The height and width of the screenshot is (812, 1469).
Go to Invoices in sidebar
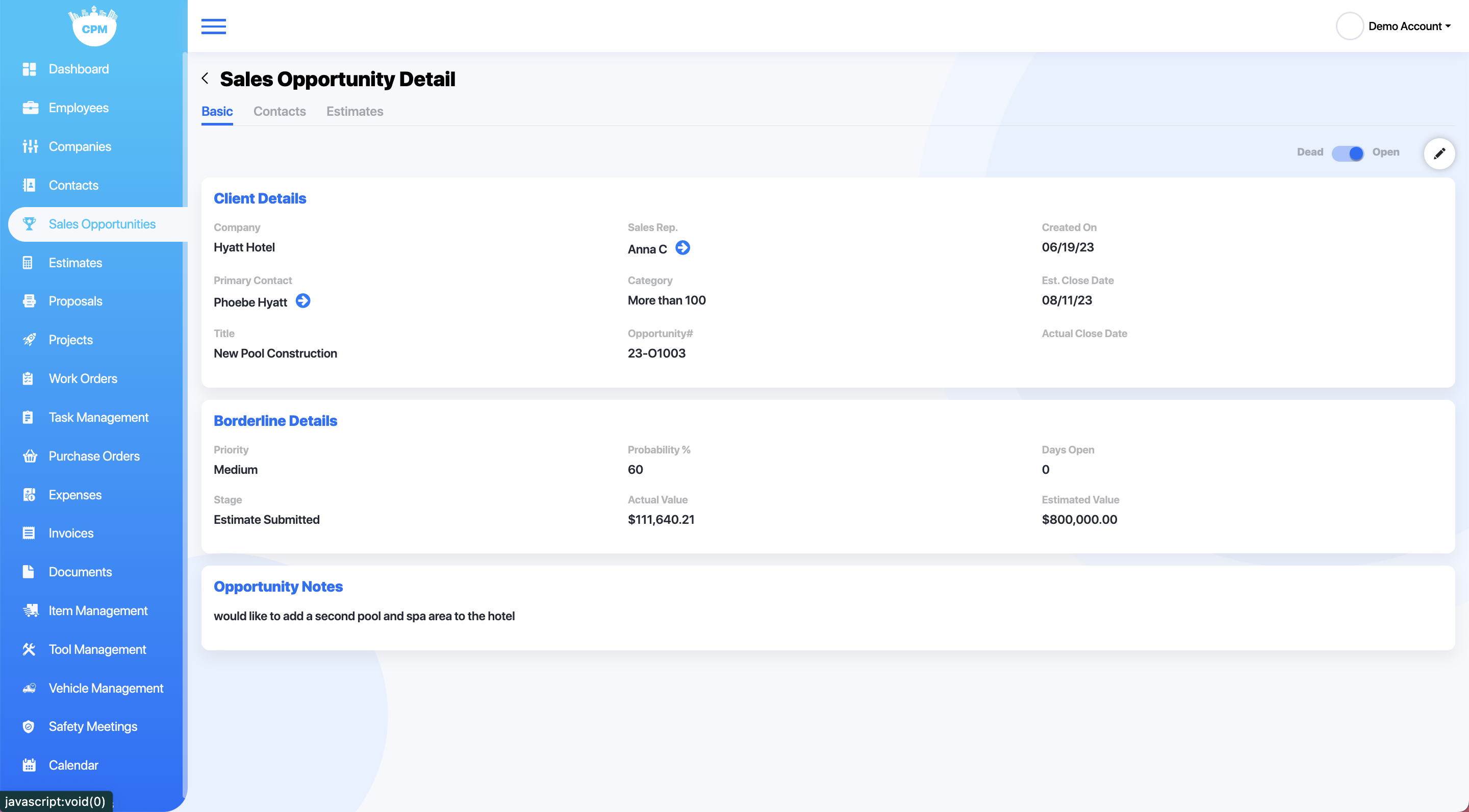[x=71, y=533]
